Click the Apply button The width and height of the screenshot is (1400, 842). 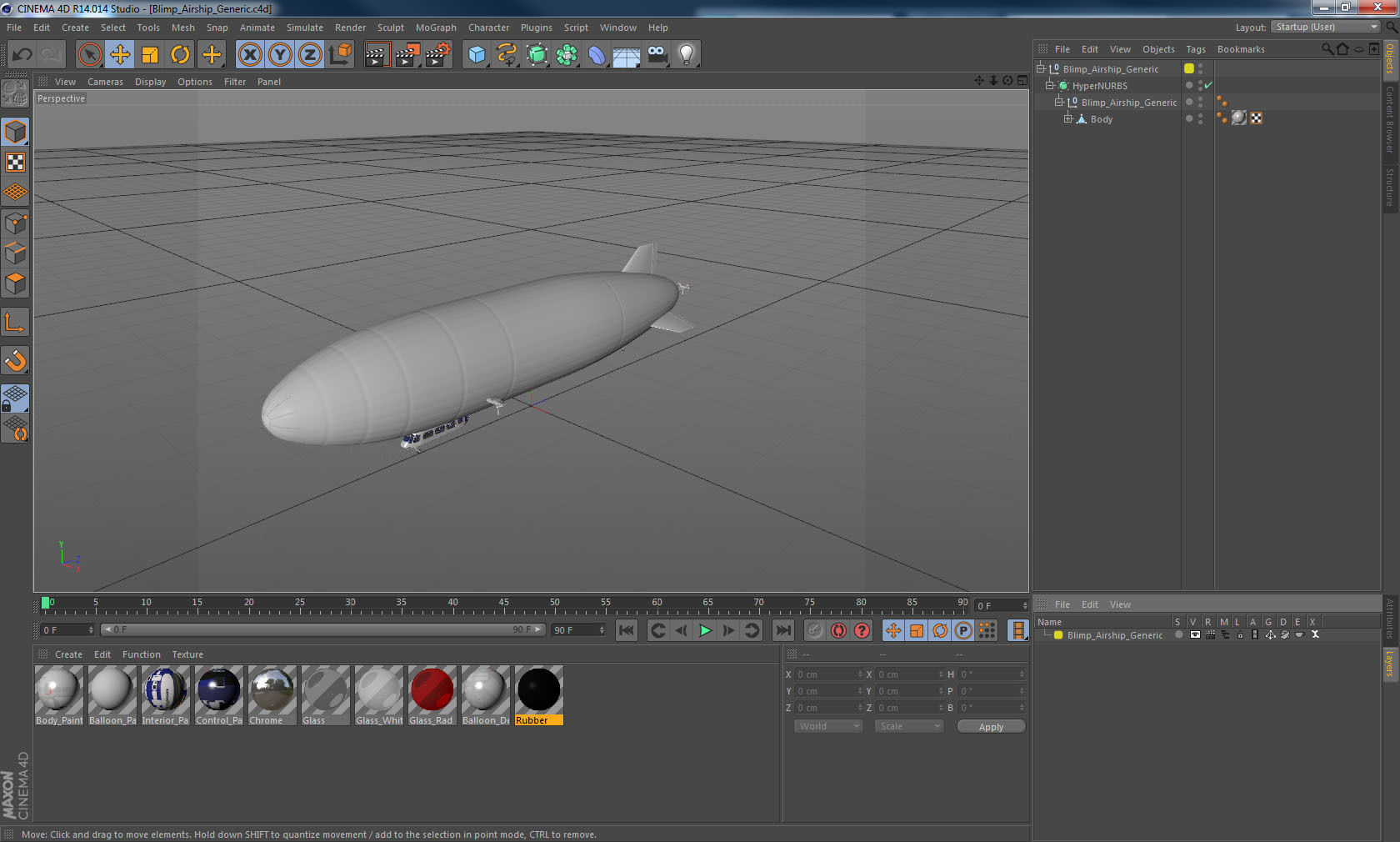(991, 727)
